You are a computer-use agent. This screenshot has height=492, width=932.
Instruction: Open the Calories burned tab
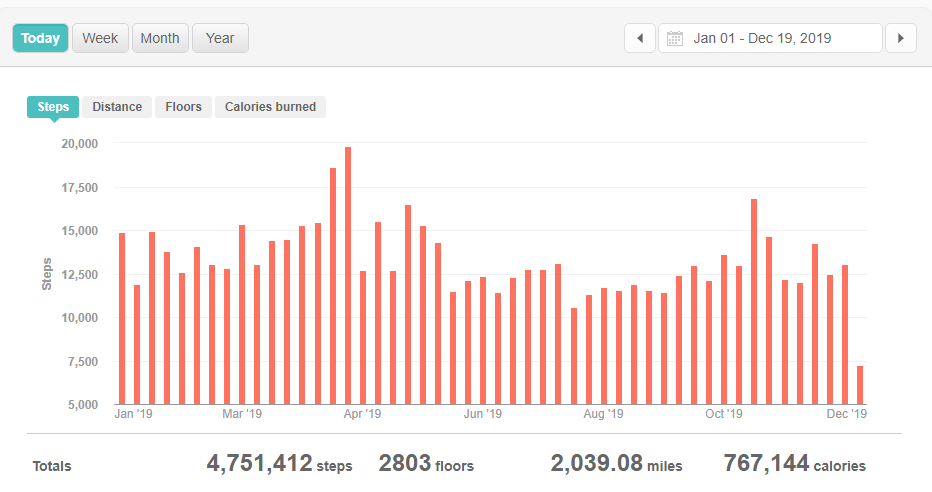pos(270,107)
